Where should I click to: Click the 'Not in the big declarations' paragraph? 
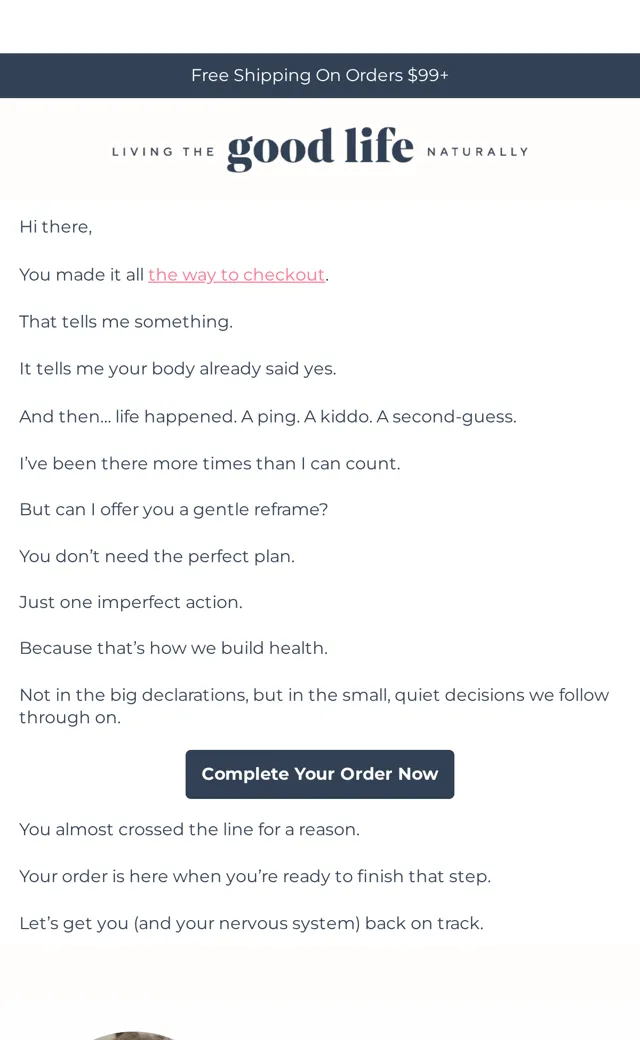(x=314, y=706)
